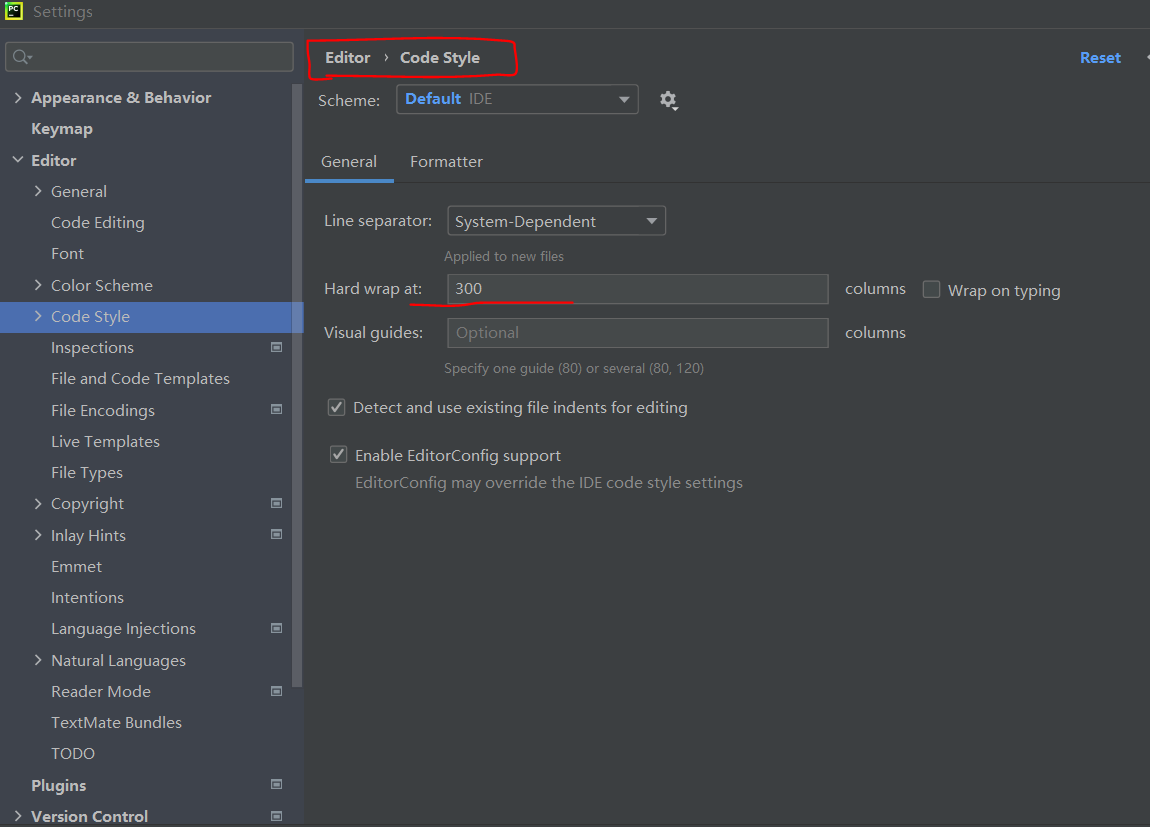
Task: Click into the settings search field
Action: point(150,56)
